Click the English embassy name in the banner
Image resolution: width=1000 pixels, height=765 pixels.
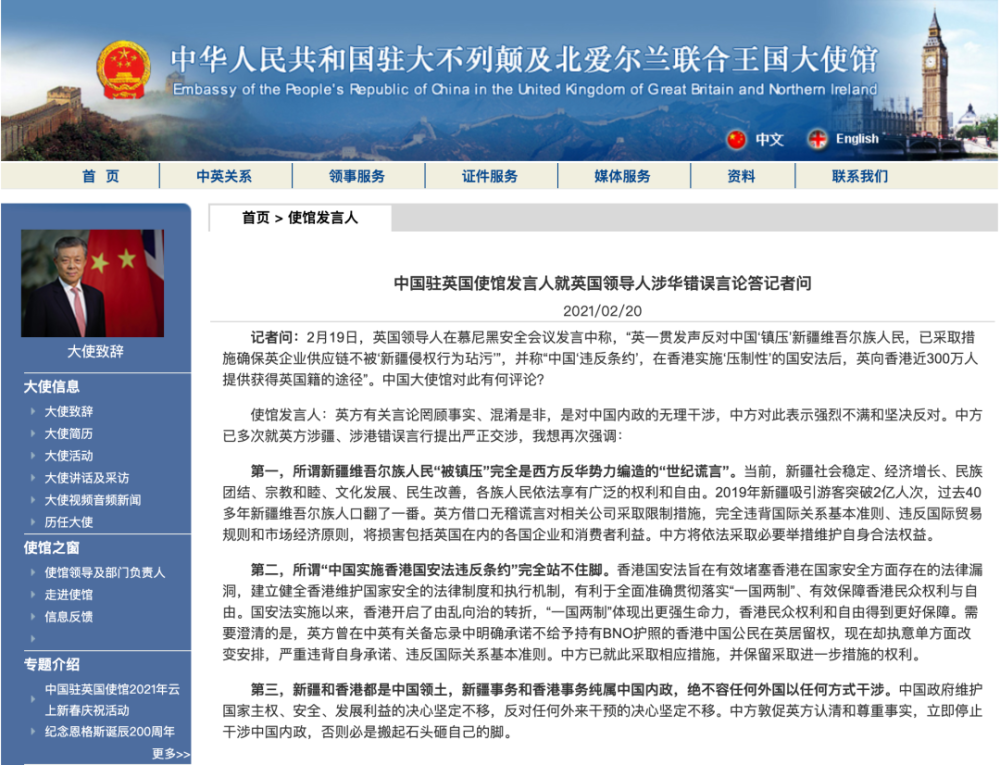point(525,89)
